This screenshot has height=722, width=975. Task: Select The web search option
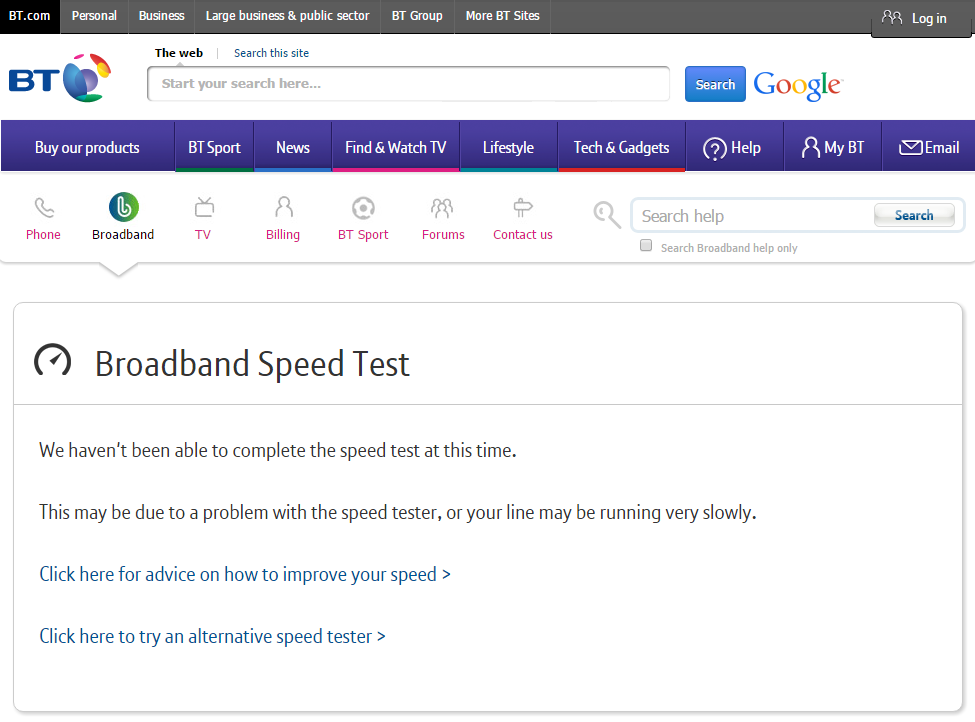point(179,53)
